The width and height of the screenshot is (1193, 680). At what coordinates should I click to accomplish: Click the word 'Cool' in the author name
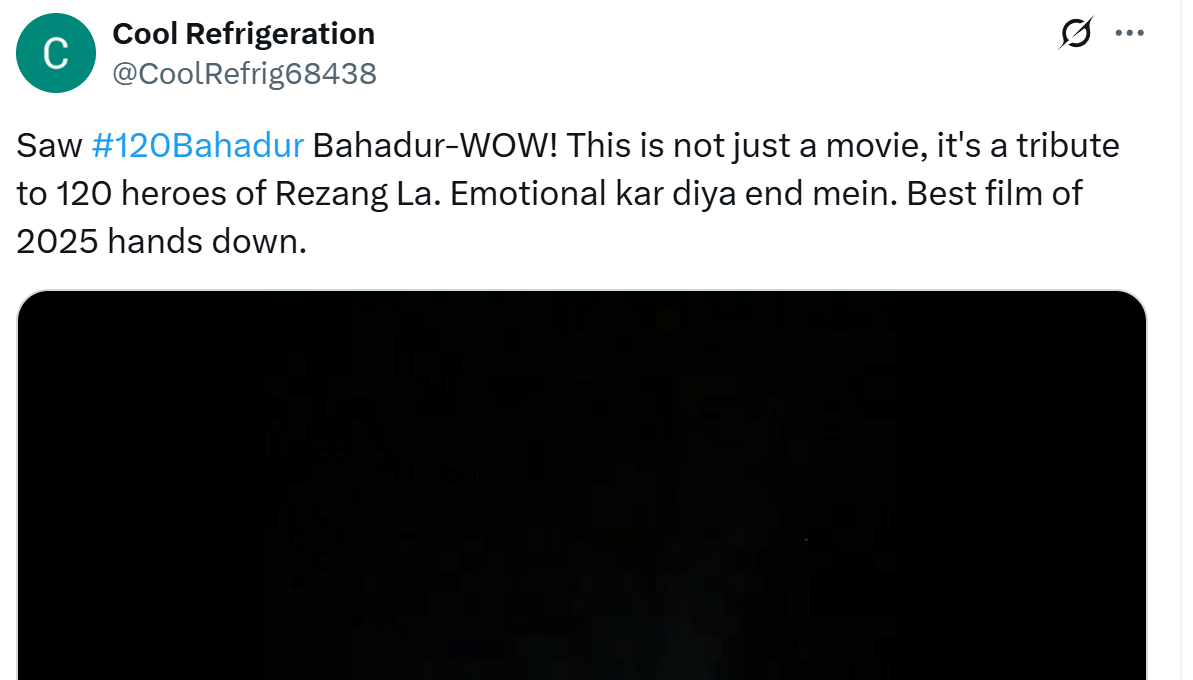click(x=145, y=33)
